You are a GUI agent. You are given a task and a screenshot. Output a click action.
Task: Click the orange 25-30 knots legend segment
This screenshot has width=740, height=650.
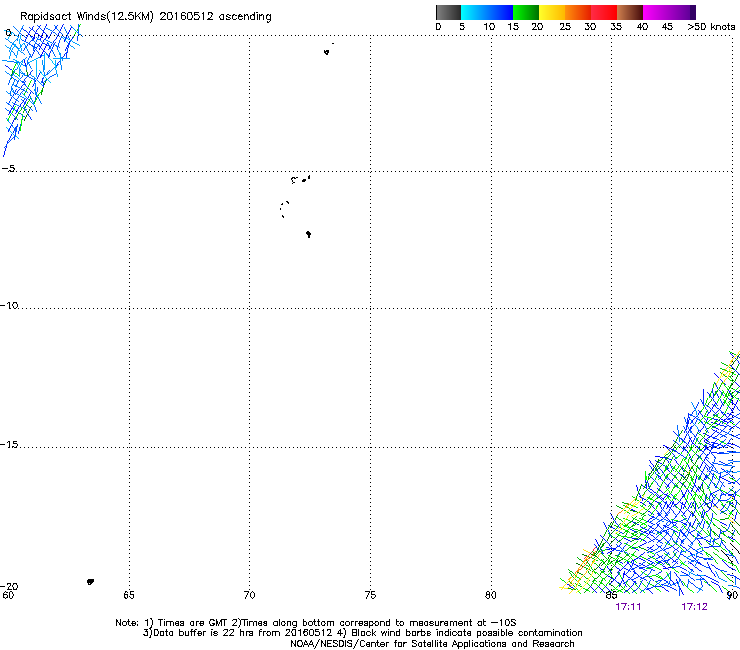click(x=578, y=12)
